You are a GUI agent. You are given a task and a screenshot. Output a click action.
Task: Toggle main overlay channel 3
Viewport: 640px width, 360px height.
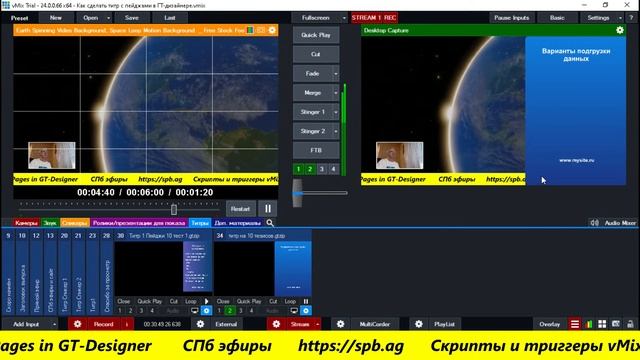point(322,169)
